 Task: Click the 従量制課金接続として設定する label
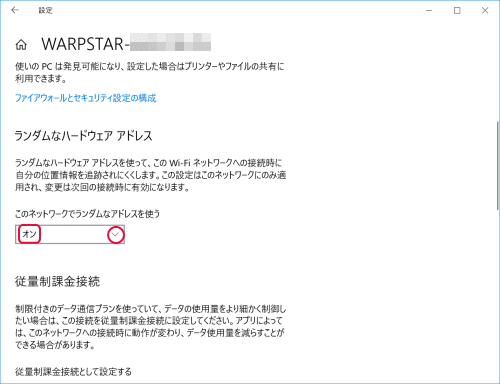click(x=73, y=371)
